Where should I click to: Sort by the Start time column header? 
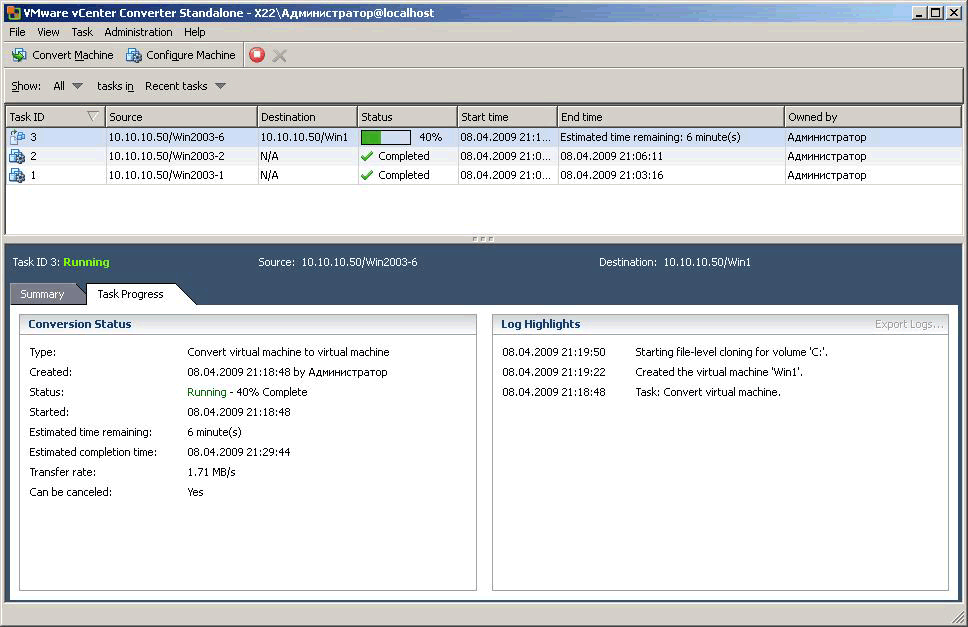click(507, 117)
